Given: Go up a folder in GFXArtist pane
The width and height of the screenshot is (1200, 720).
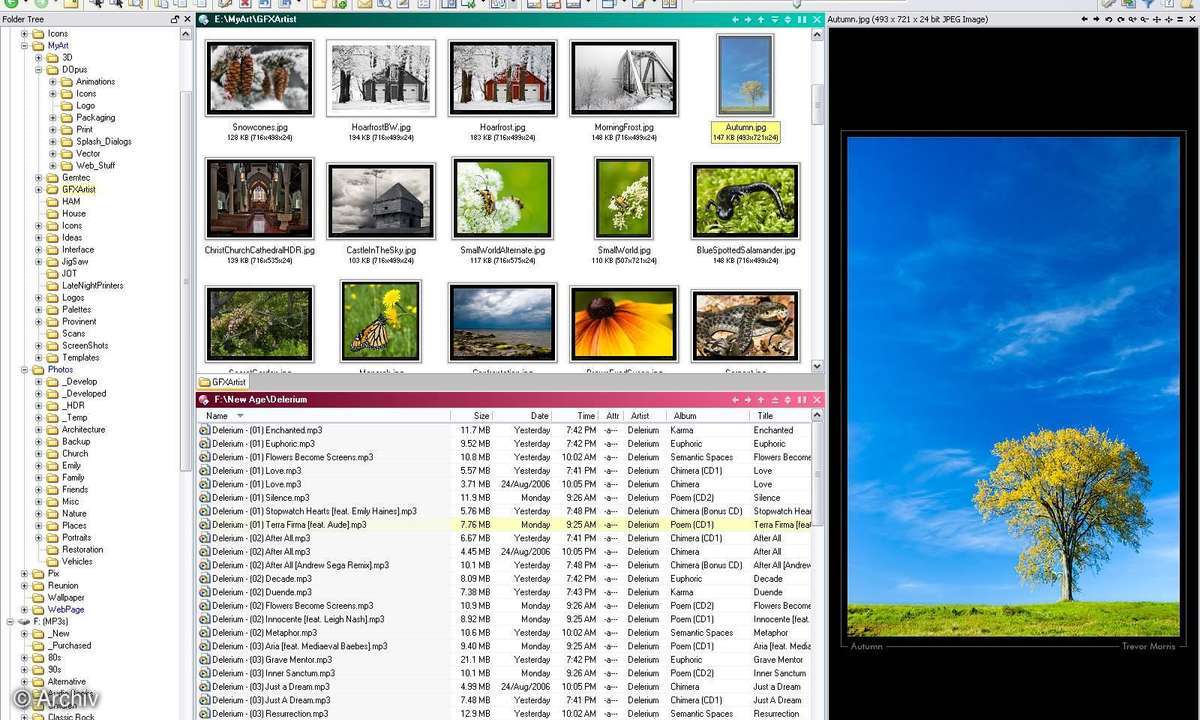Looking at the screenshot, I should [760, 19].
